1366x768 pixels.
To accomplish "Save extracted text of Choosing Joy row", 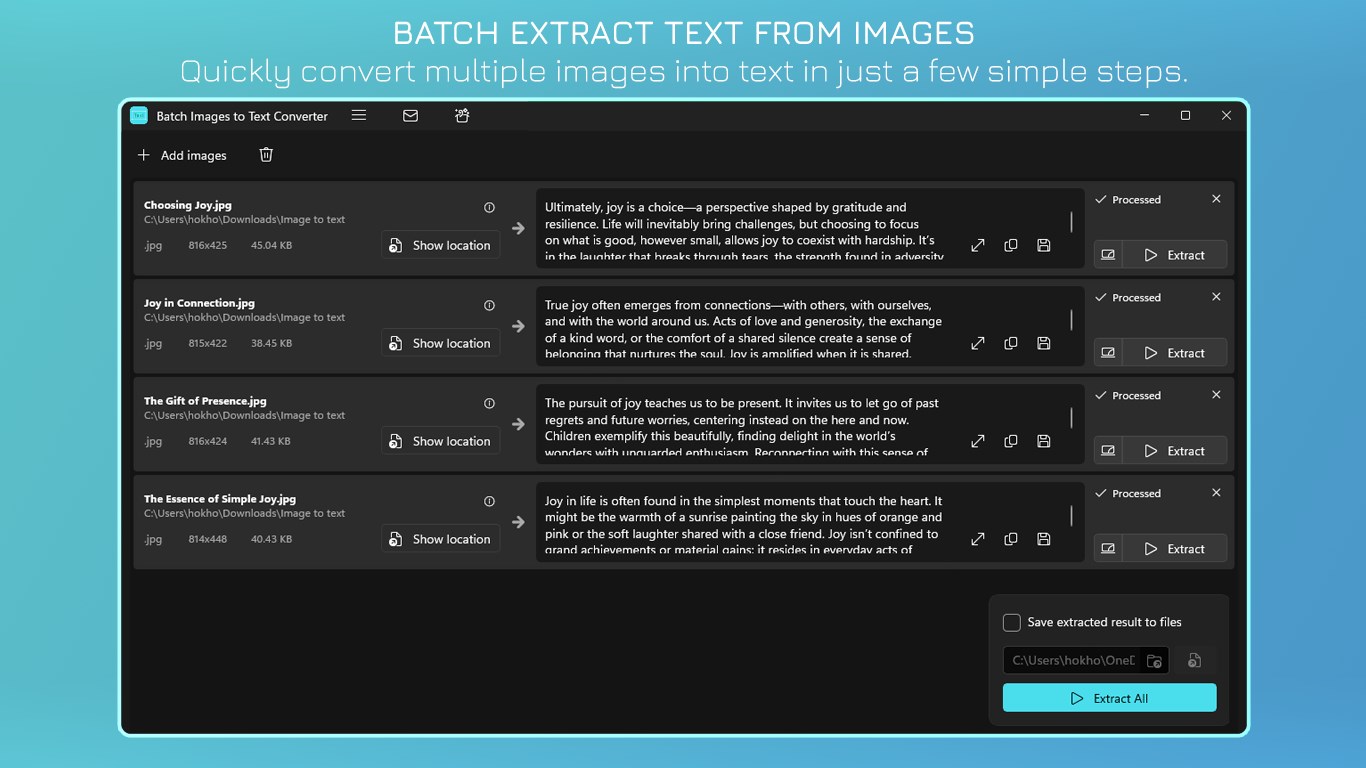I will pyautogui.click(x=1044, y=245).
